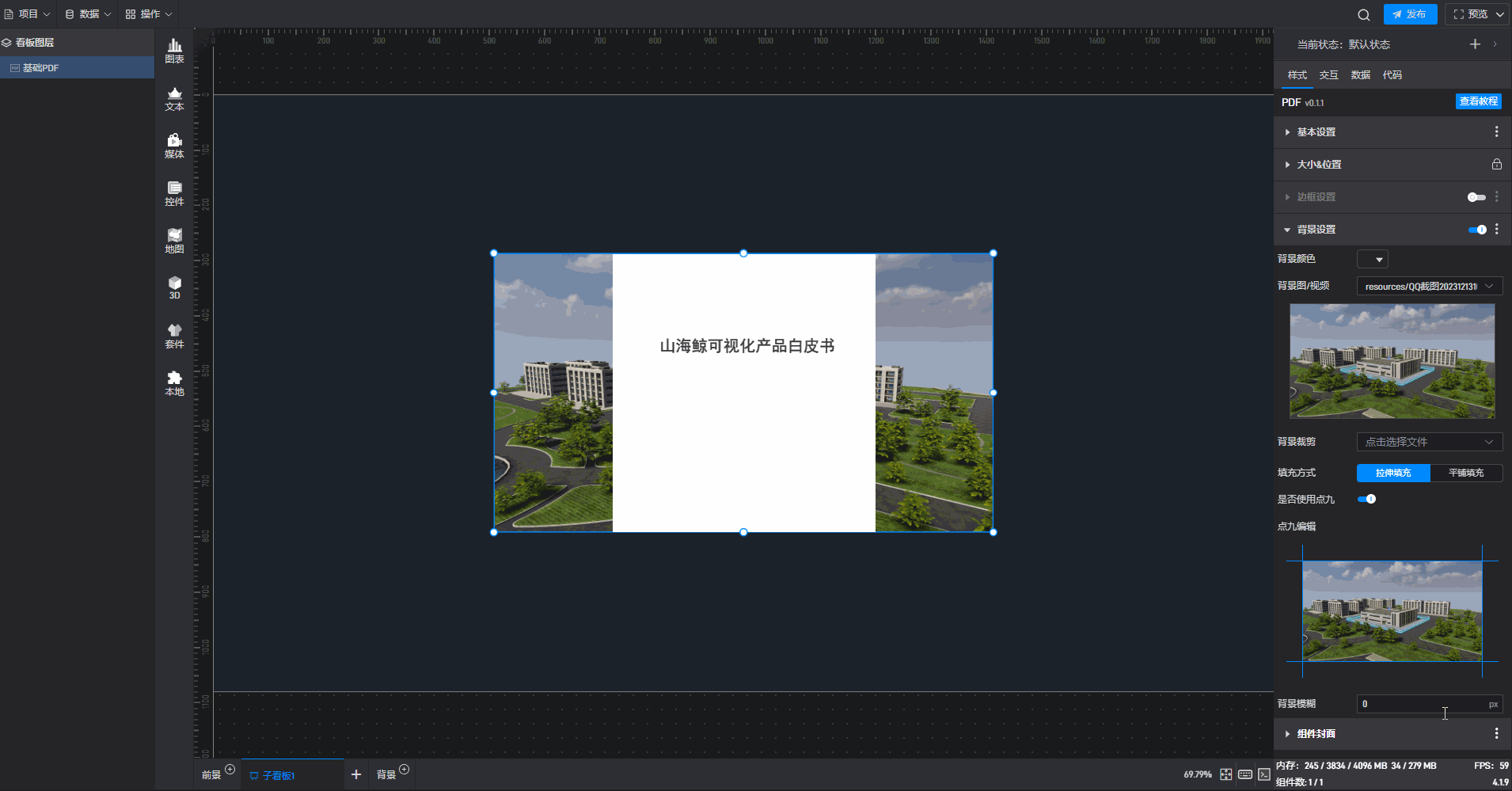Screen dimensions: 1512x791
Task: Click the 查看教程 tutorial button
Action: (1478, 101)
